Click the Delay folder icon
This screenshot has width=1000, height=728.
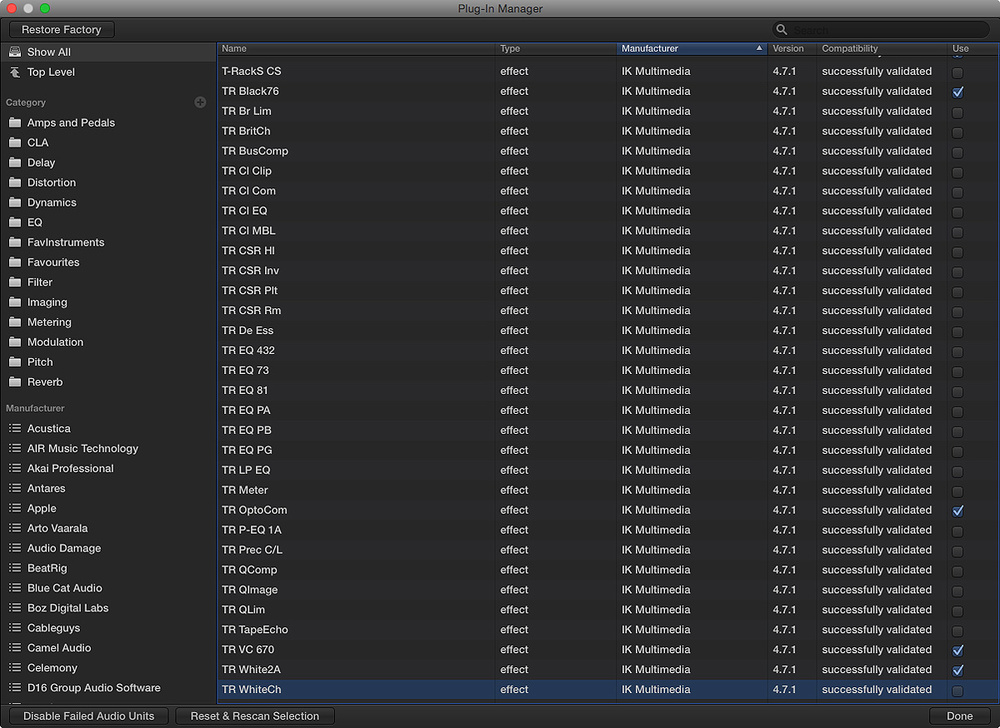tap(15, 163)
